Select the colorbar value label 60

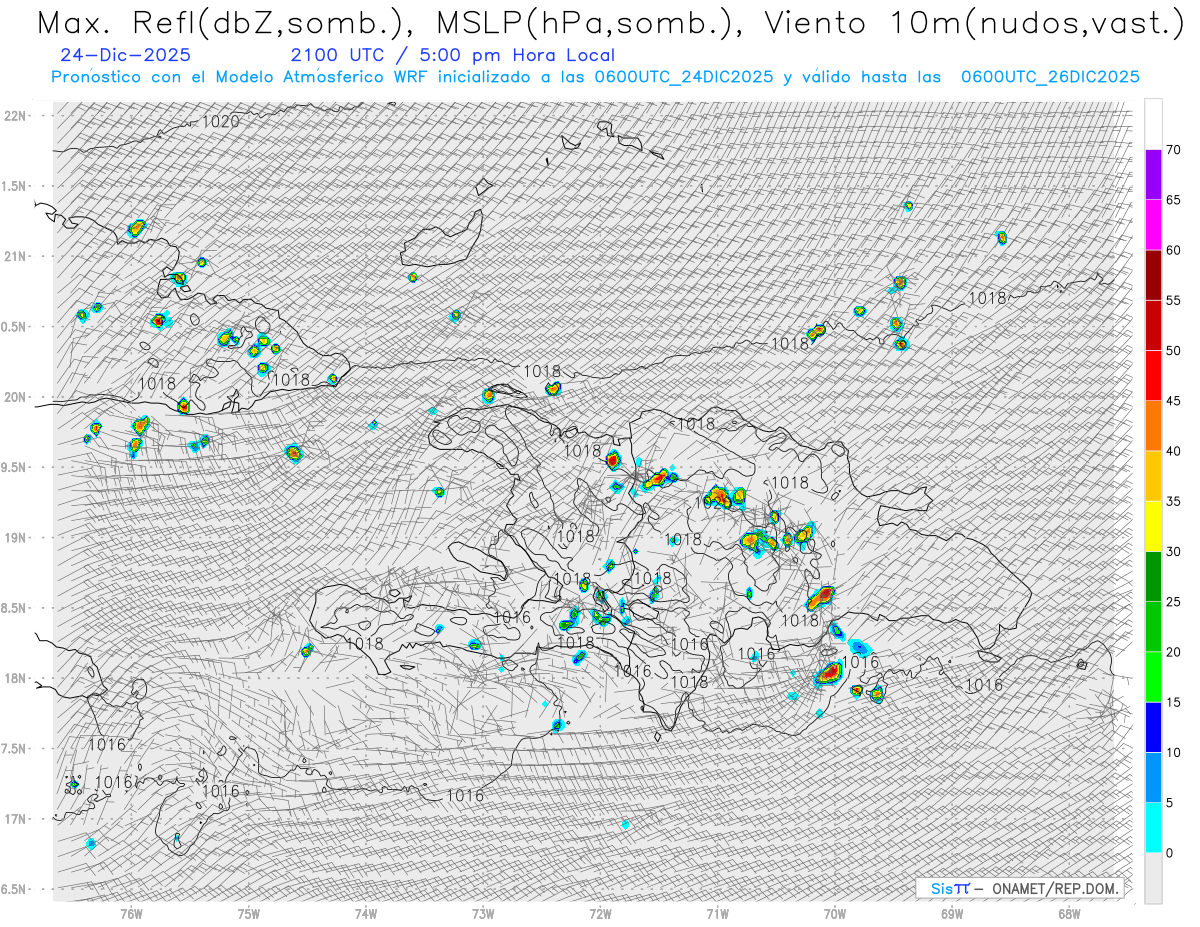(1173, 250)
